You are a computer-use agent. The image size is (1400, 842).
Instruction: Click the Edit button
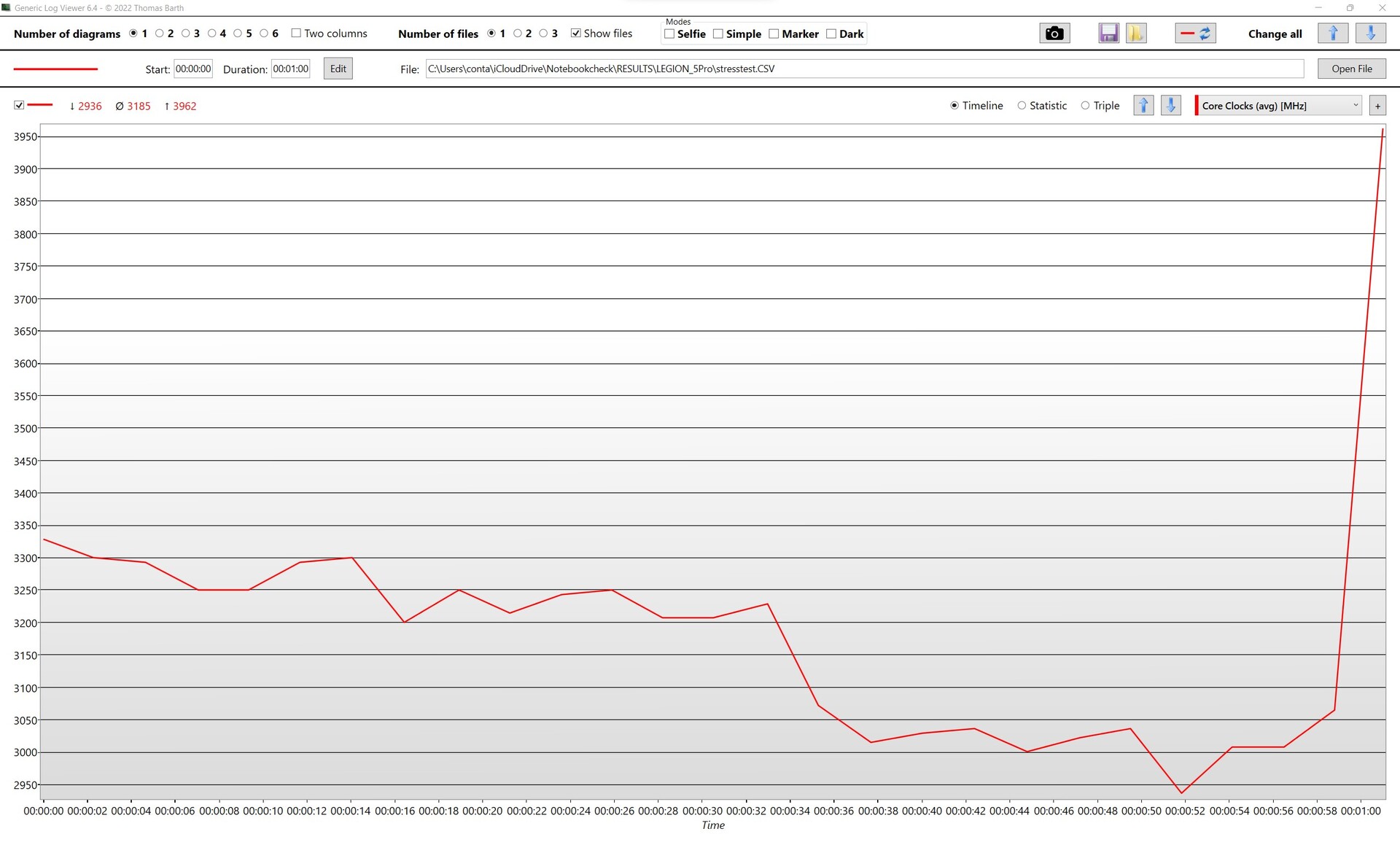click(x=338, y=69)
